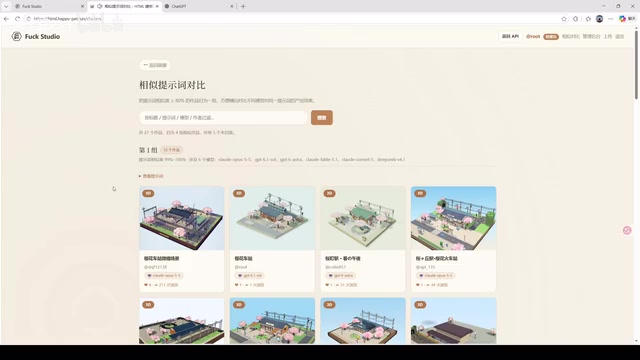640x360 pixels.
Task: Click the second card title by @root
Action: tap(243, 258)
